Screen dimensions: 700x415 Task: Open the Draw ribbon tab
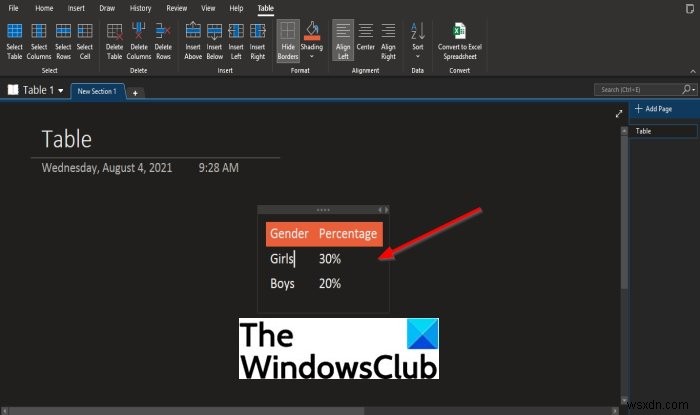coord(107,8)
